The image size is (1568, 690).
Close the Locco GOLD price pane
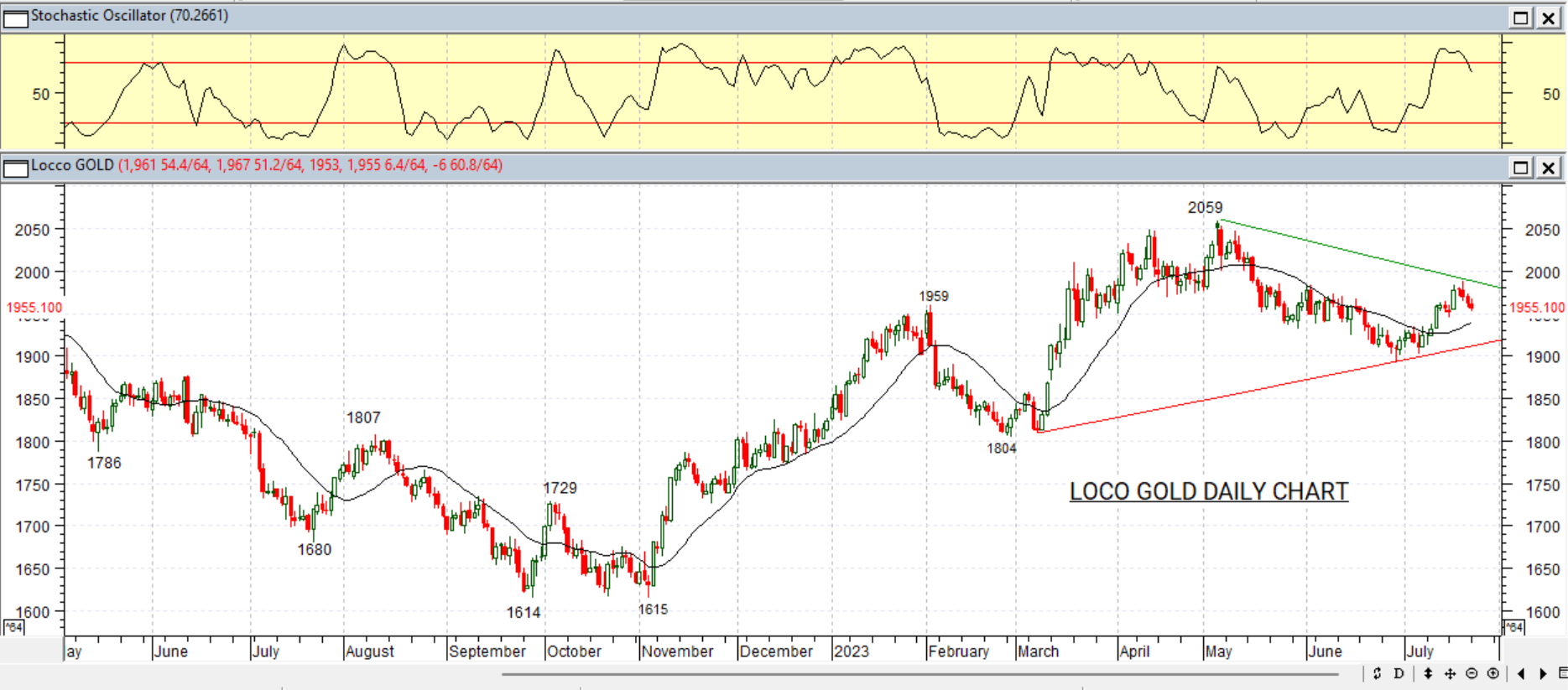(x=1548, y=168)
